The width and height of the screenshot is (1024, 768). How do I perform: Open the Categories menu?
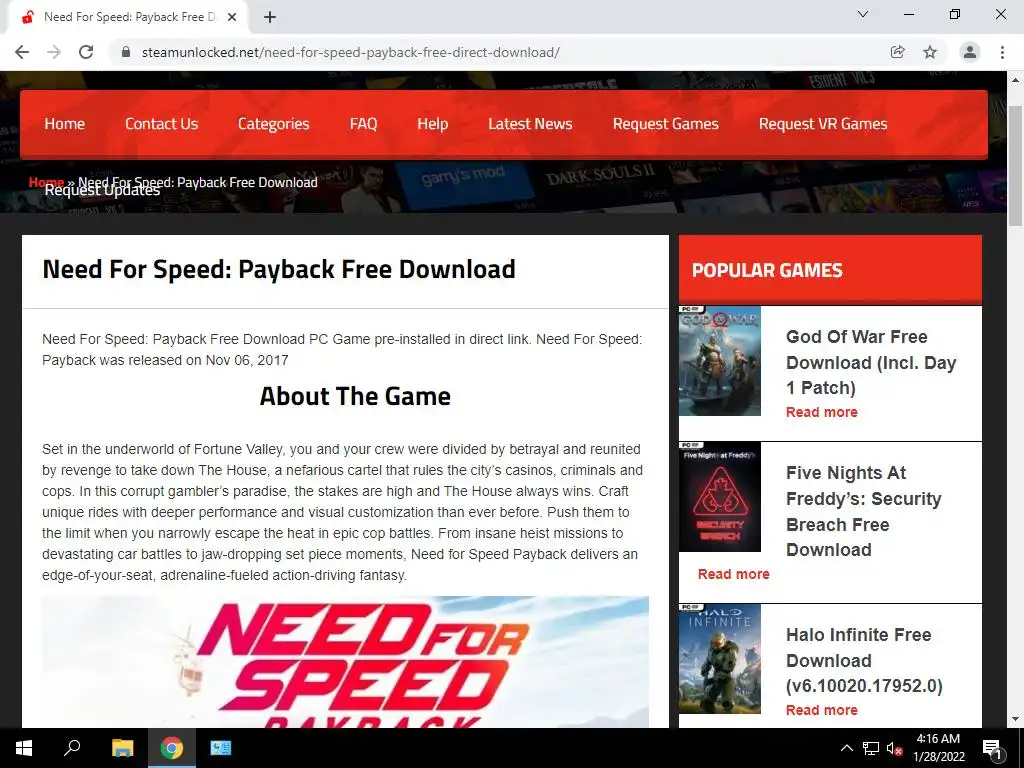(x=274, y=124)
